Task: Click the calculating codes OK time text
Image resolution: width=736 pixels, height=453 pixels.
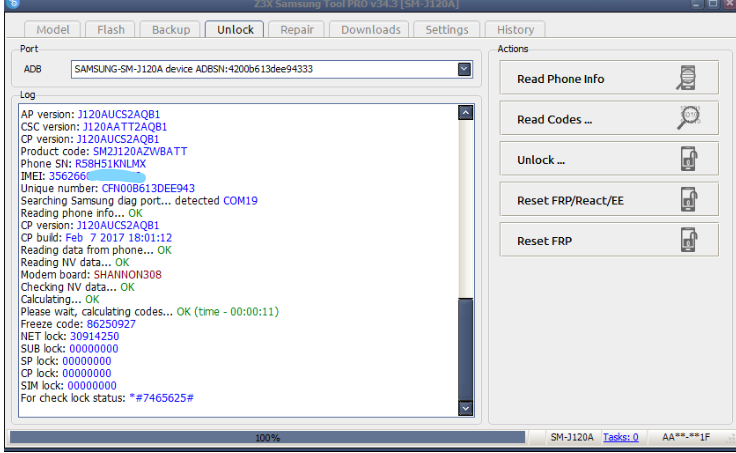Action: (x=228, y=312)
